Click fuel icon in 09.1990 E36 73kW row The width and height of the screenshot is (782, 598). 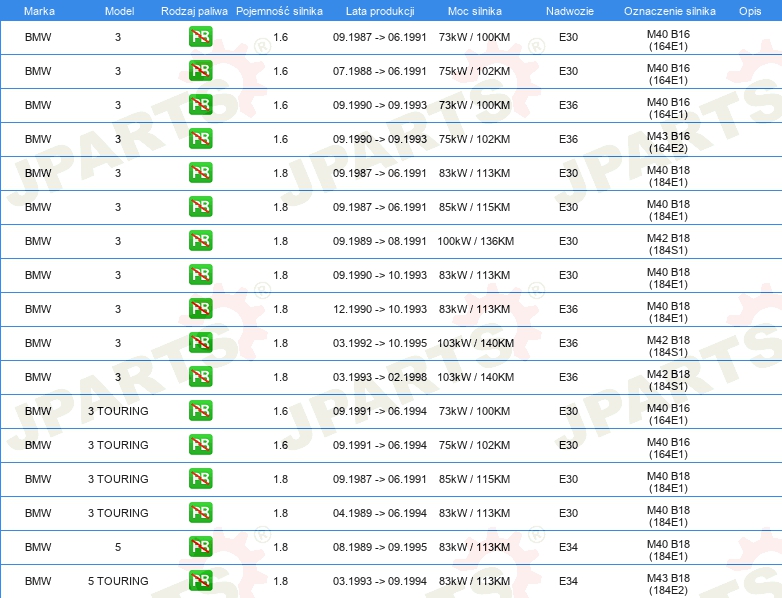pos(200,105)
